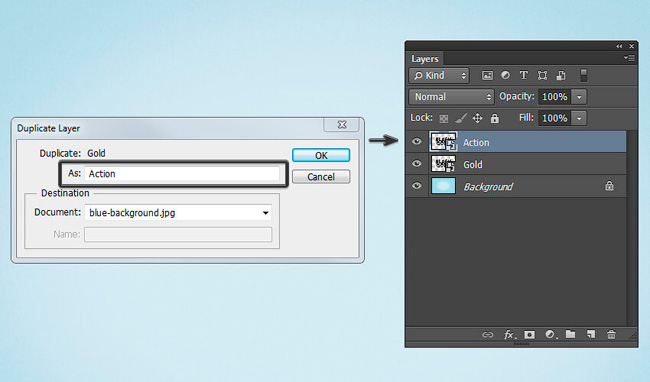The width and height of the screenshot is (650, 382).
Task: Delete layer trash icon
Action: 611,334
